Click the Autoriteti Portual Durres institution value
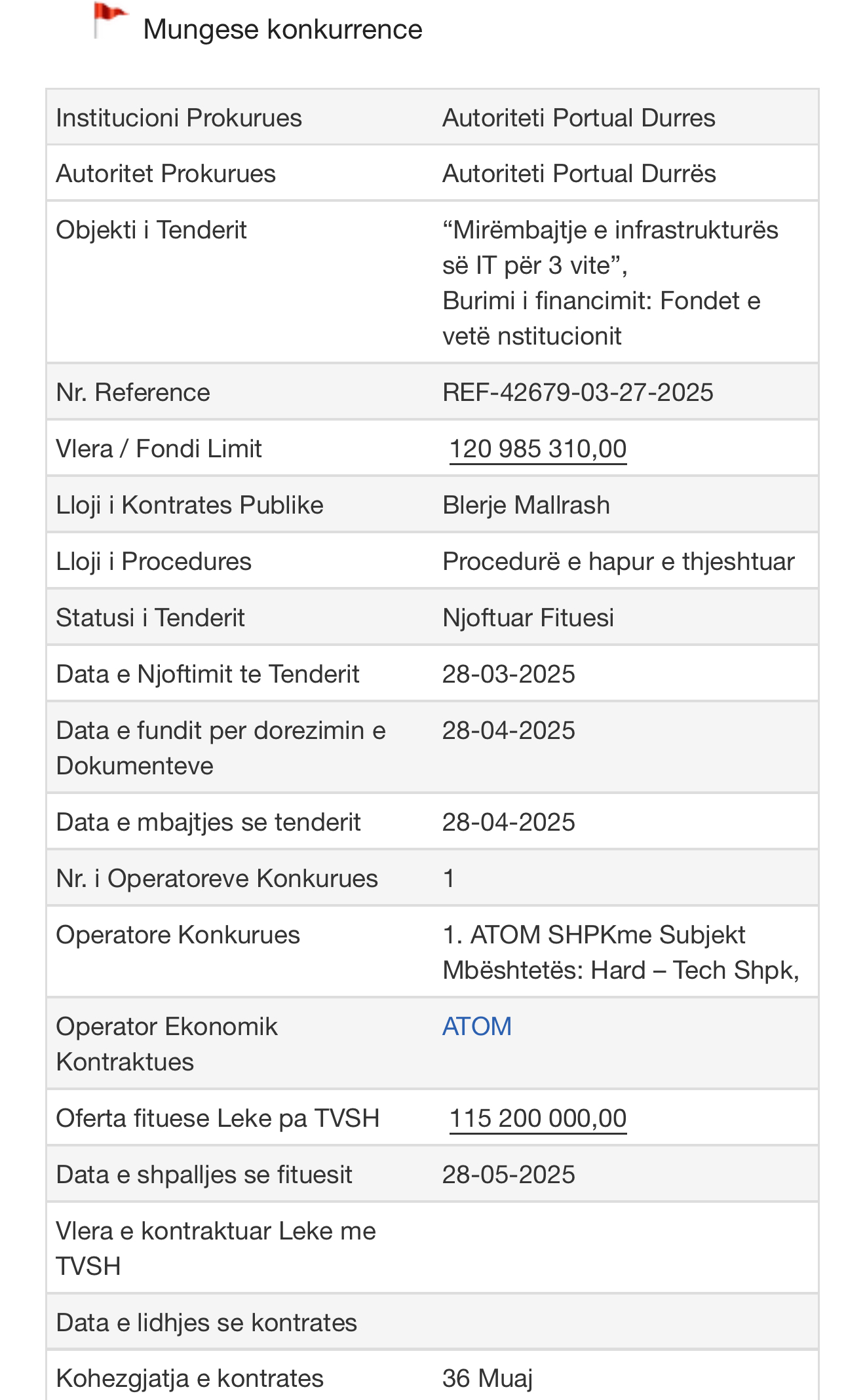Screen dimensions: 865x1400 point(579,118)
